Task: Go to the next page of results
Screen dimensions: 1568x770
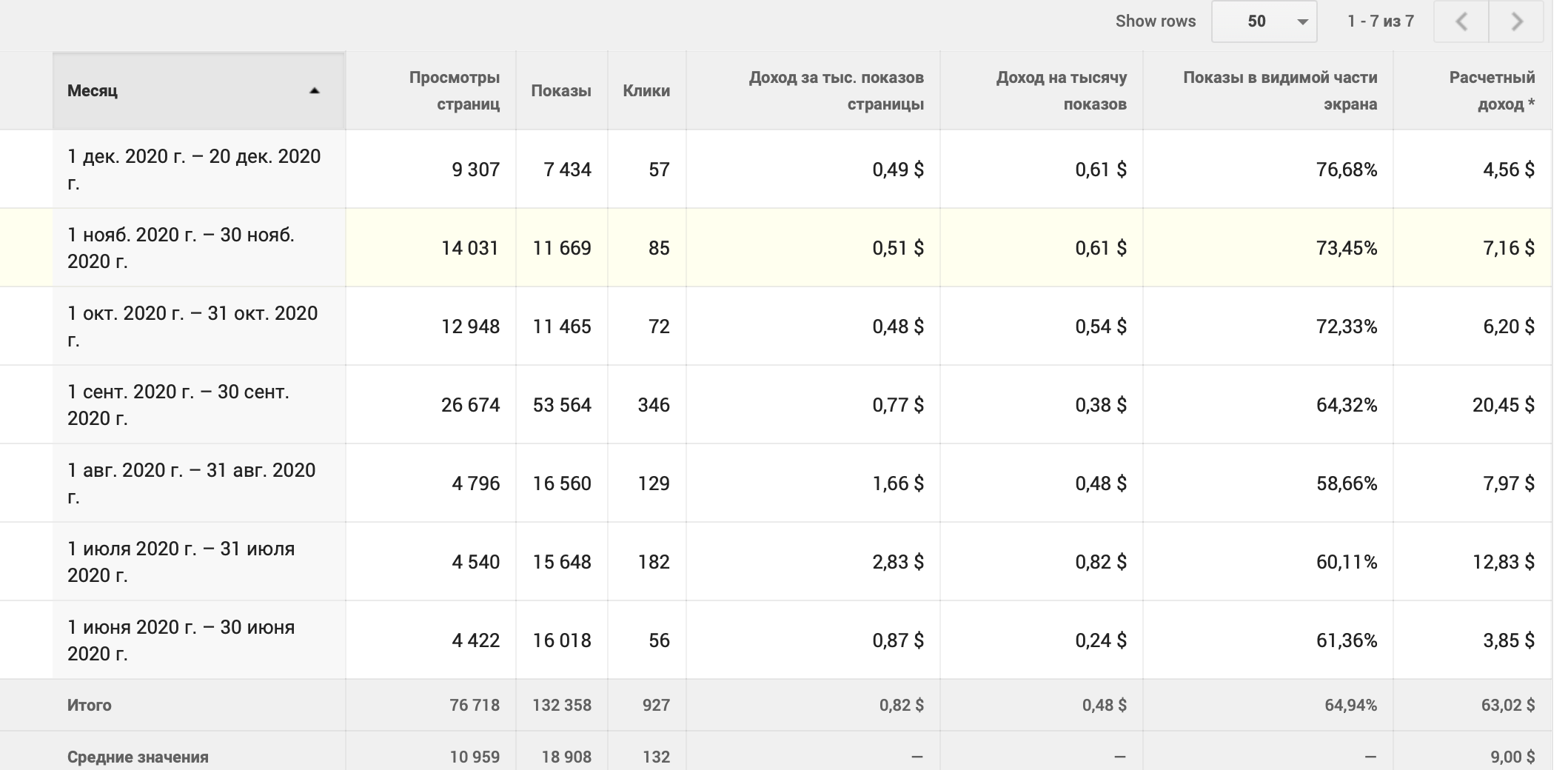Action: 1516,21
